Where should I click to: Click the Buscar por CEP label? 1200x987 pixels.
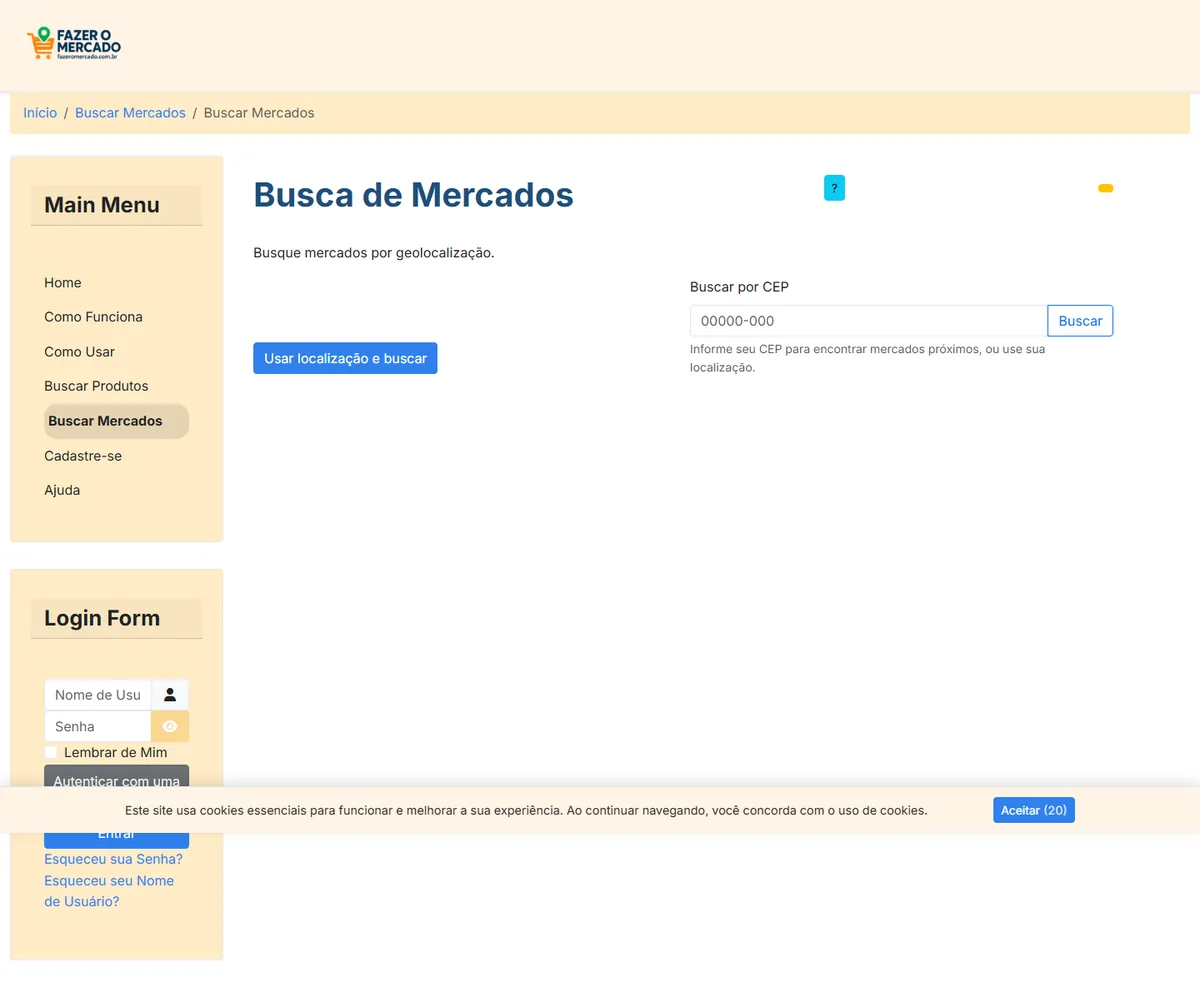click(740, 287)
